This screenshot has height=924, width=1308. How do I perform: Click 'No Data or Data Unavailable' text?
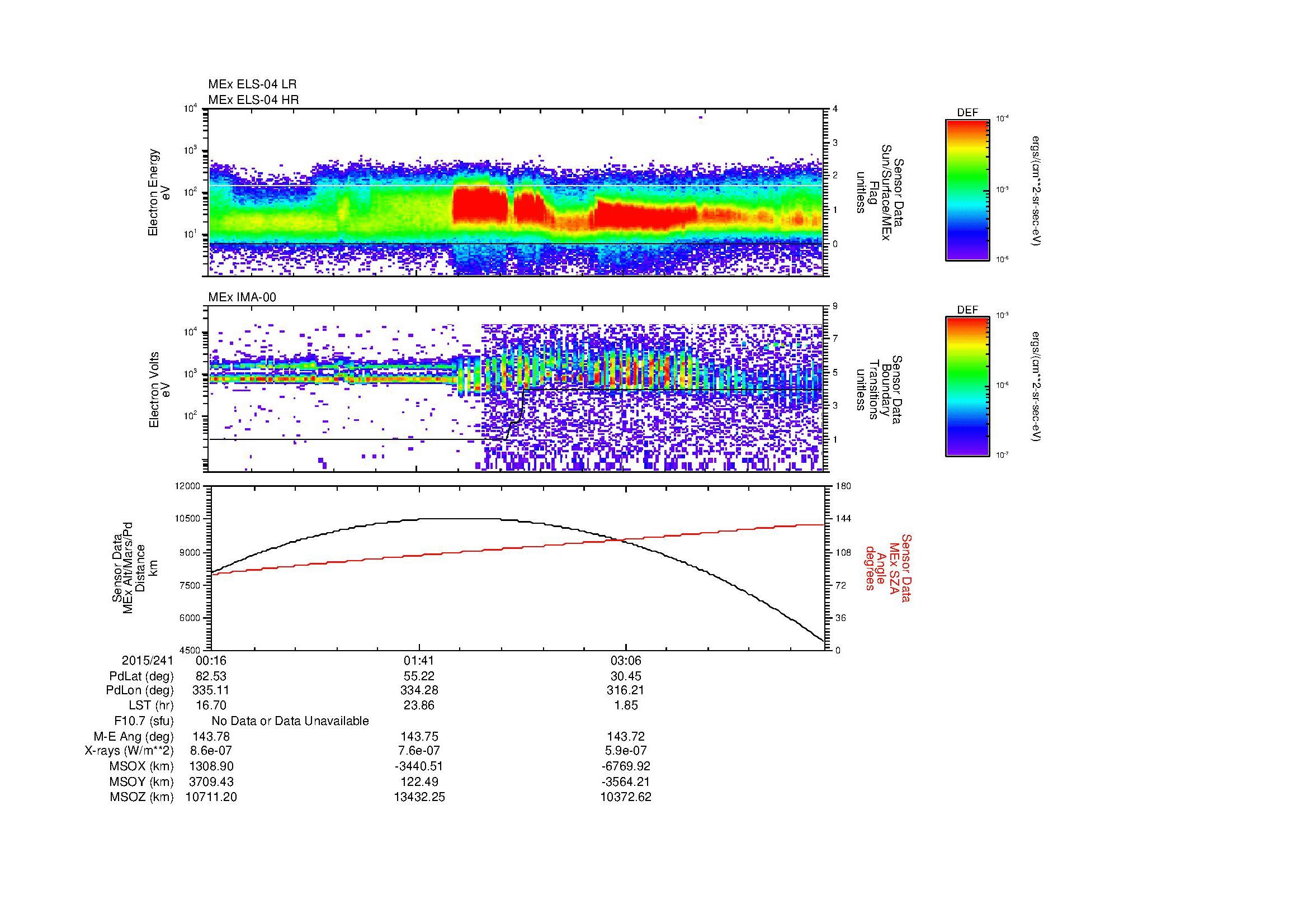click(290, 721)
